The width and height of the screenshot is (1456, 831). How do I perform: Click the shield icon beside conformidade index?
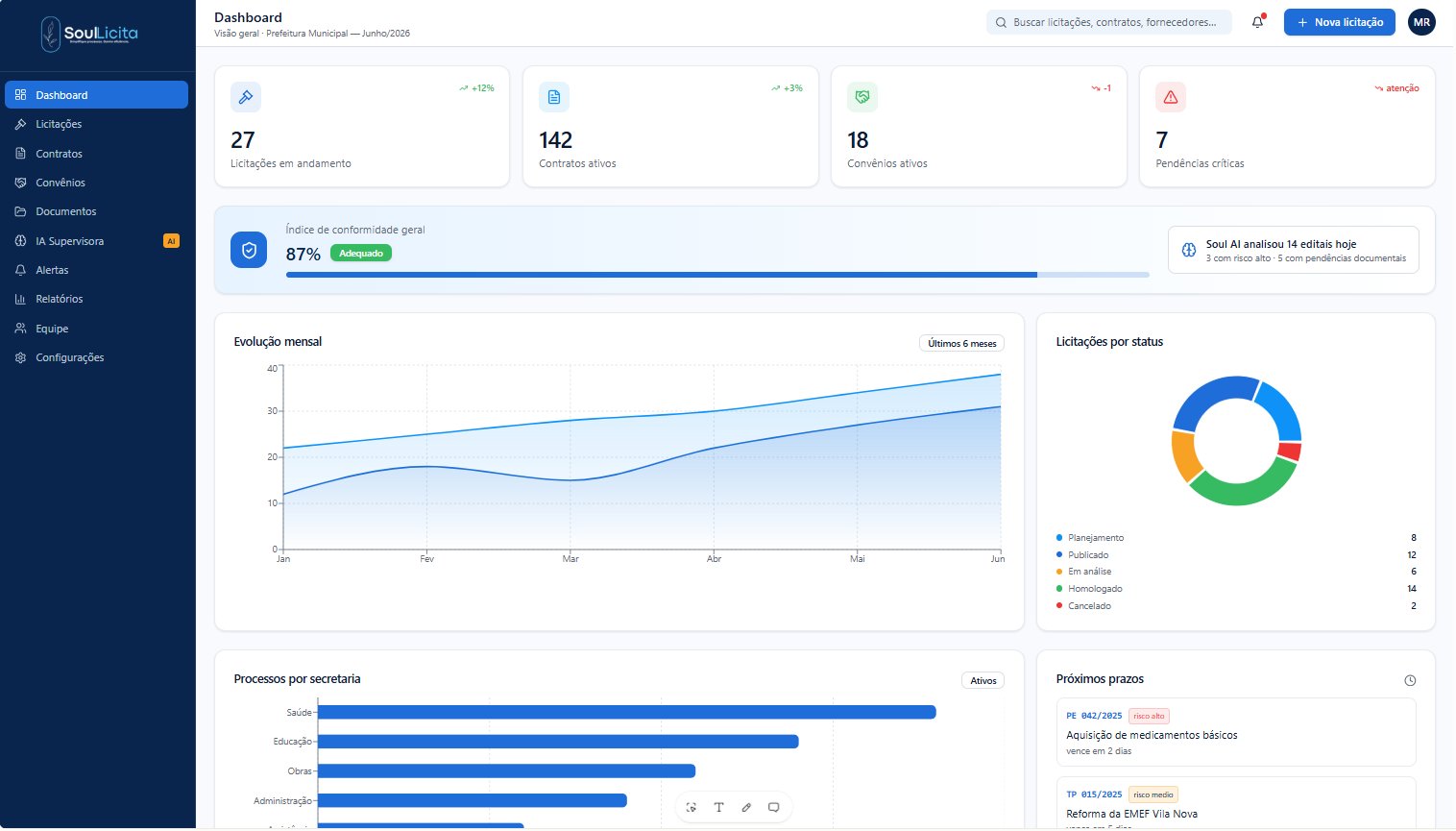249,250
